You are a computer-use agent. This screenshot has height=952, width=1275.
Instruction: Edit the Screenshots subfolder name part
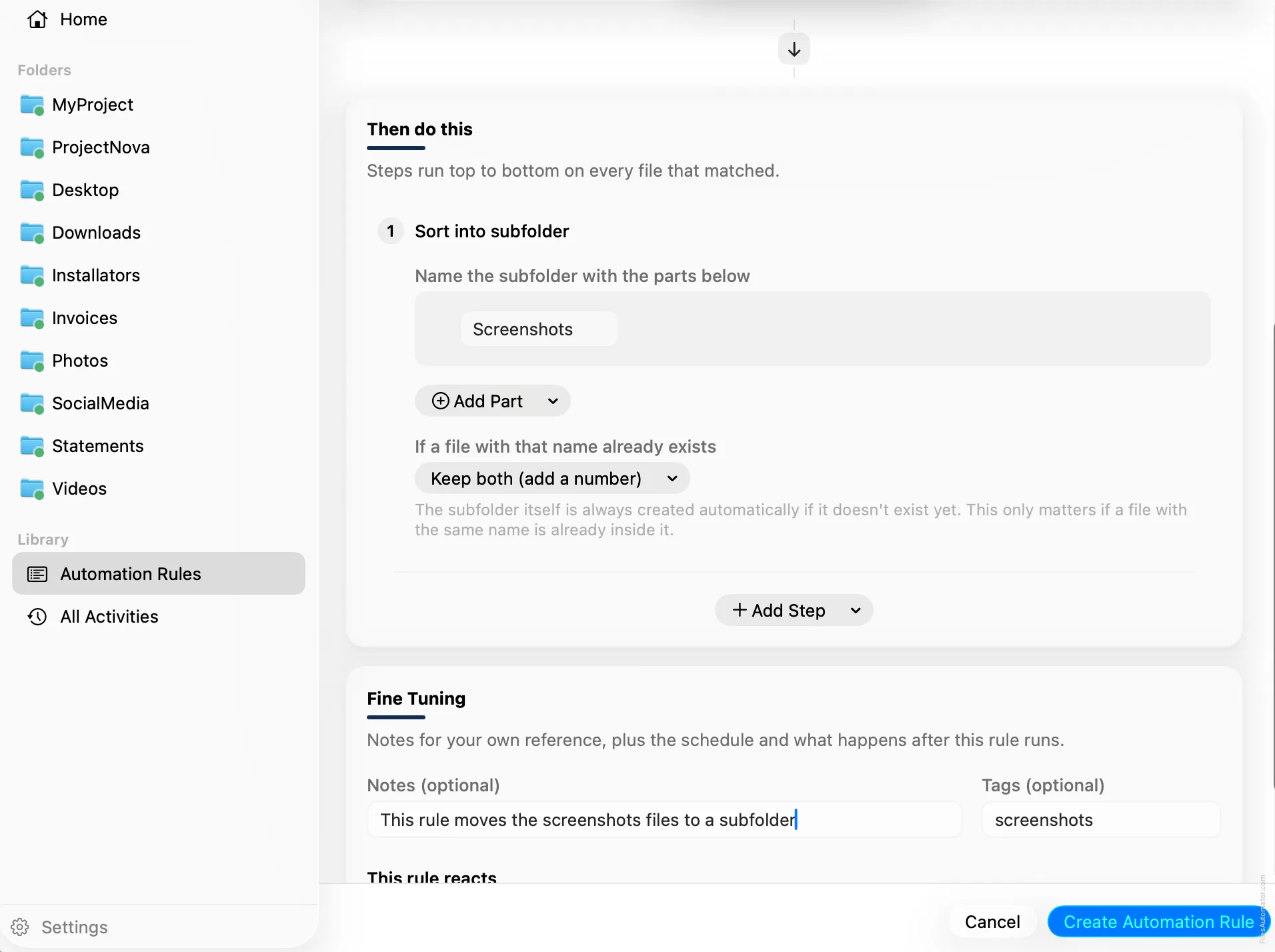click(539, 329)
